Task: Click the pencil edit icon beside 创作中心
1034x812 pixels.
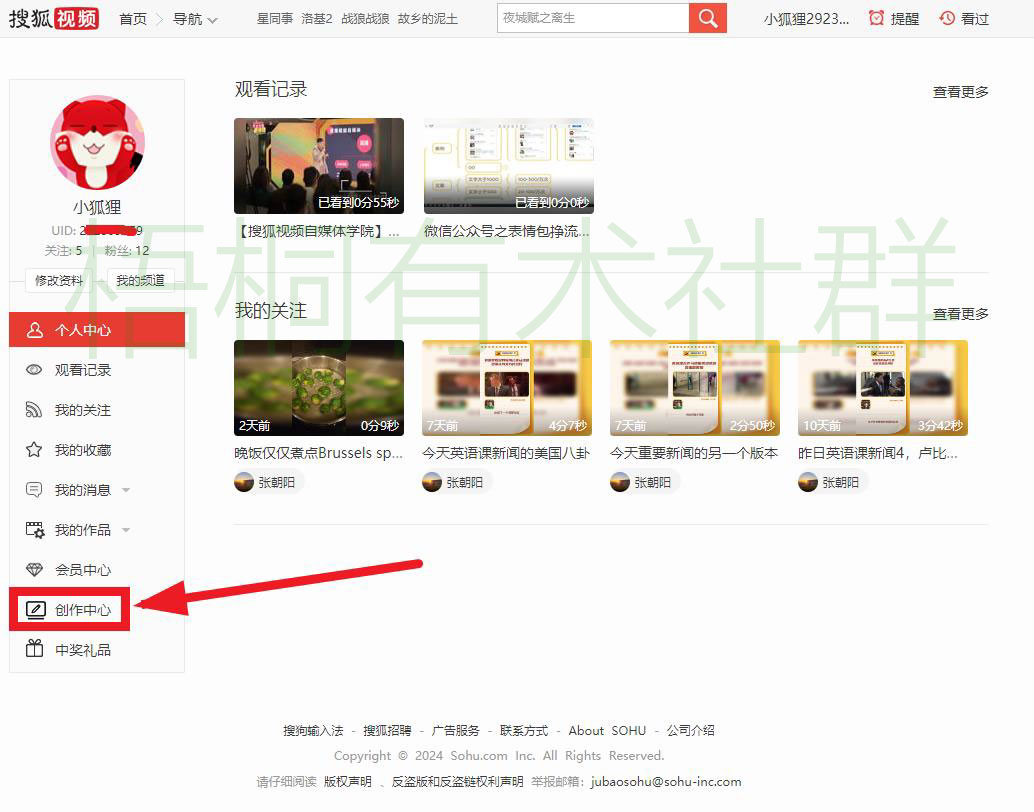Action: click(x=36, y=609)
